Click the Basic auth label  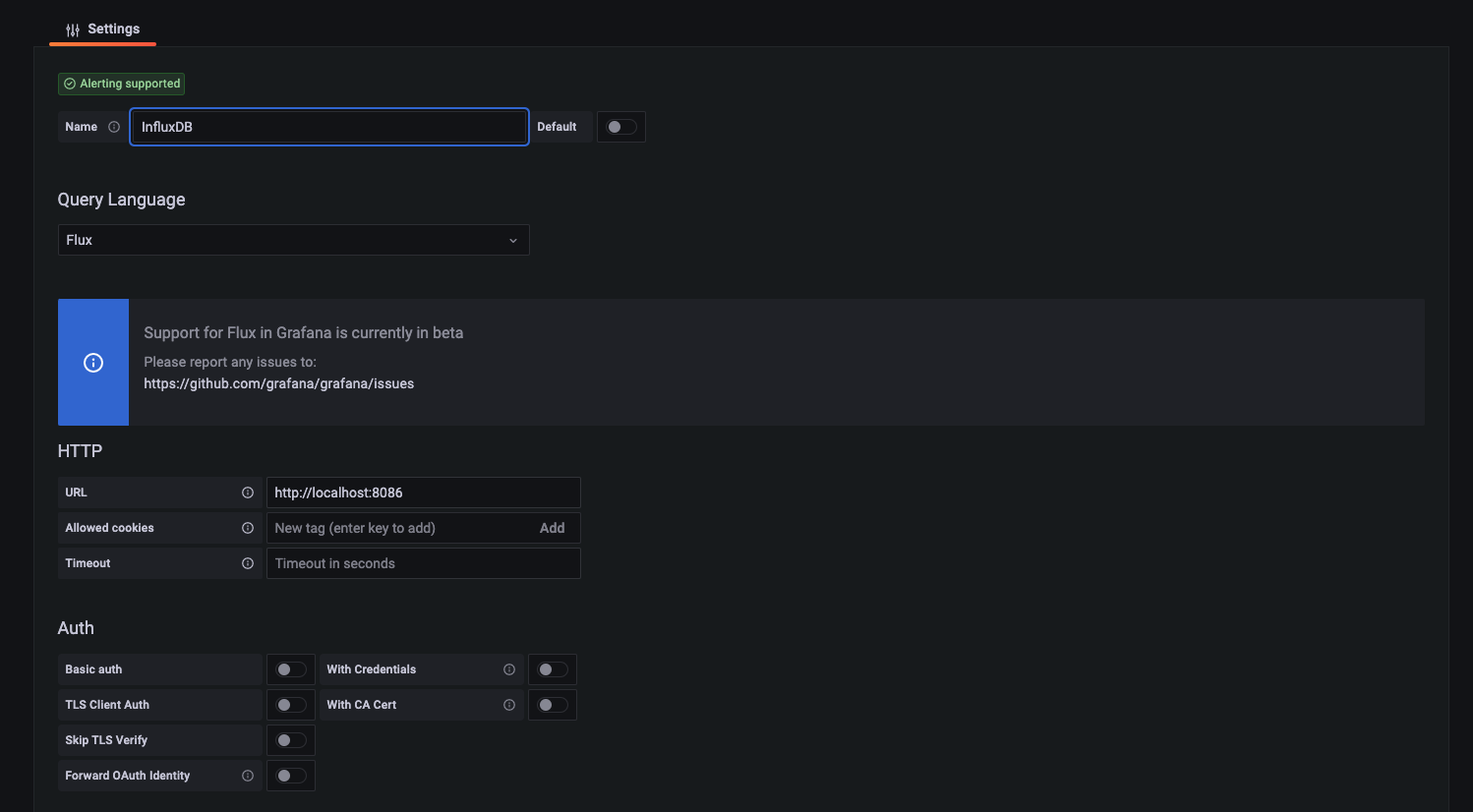click(93, 669)
